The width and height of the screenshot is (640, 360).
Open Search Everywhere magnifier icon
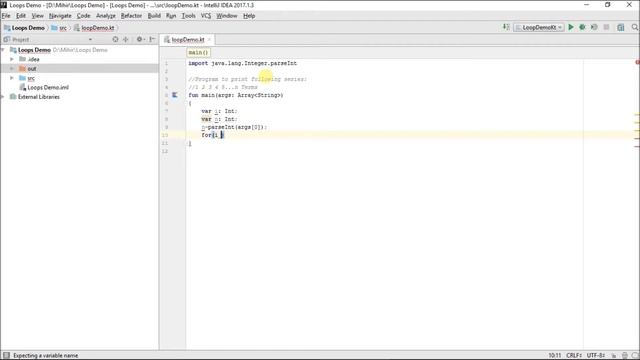pos(635,27)
